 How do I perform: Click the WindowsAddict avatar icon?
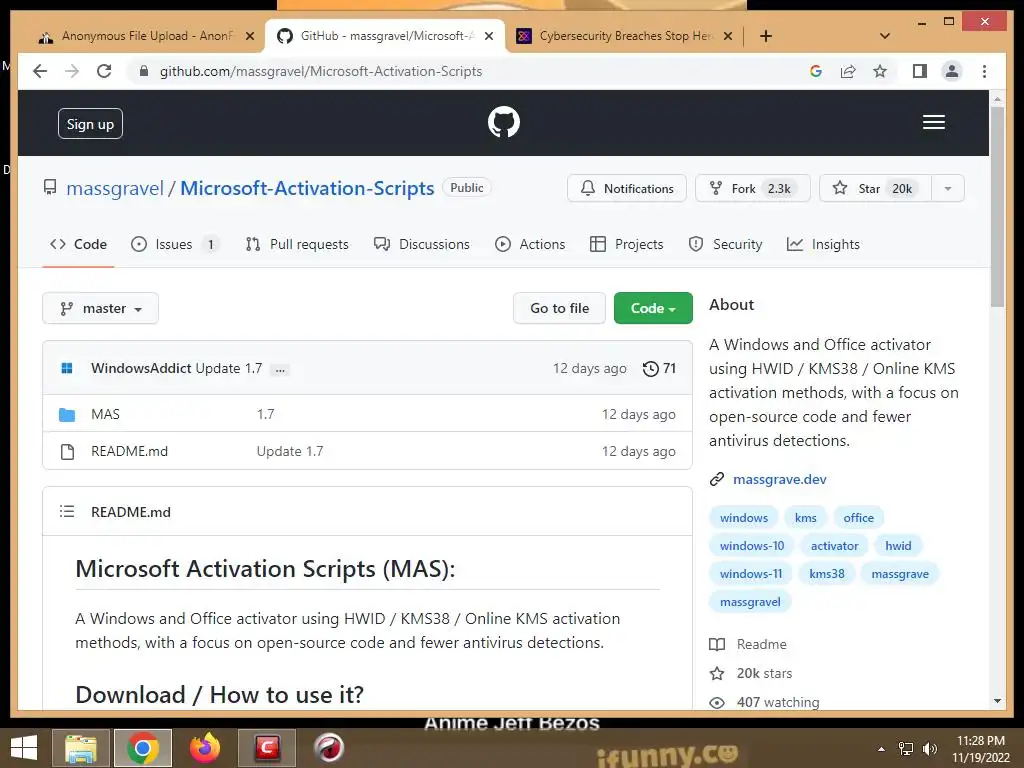[67, 368]
